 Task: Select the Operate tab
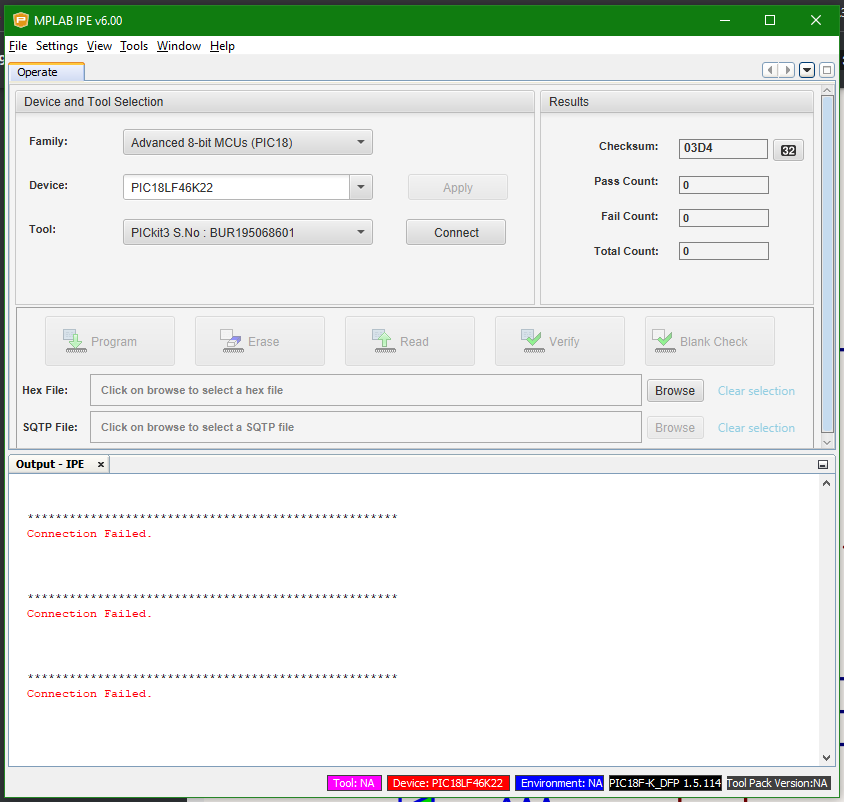coord(46,72)
